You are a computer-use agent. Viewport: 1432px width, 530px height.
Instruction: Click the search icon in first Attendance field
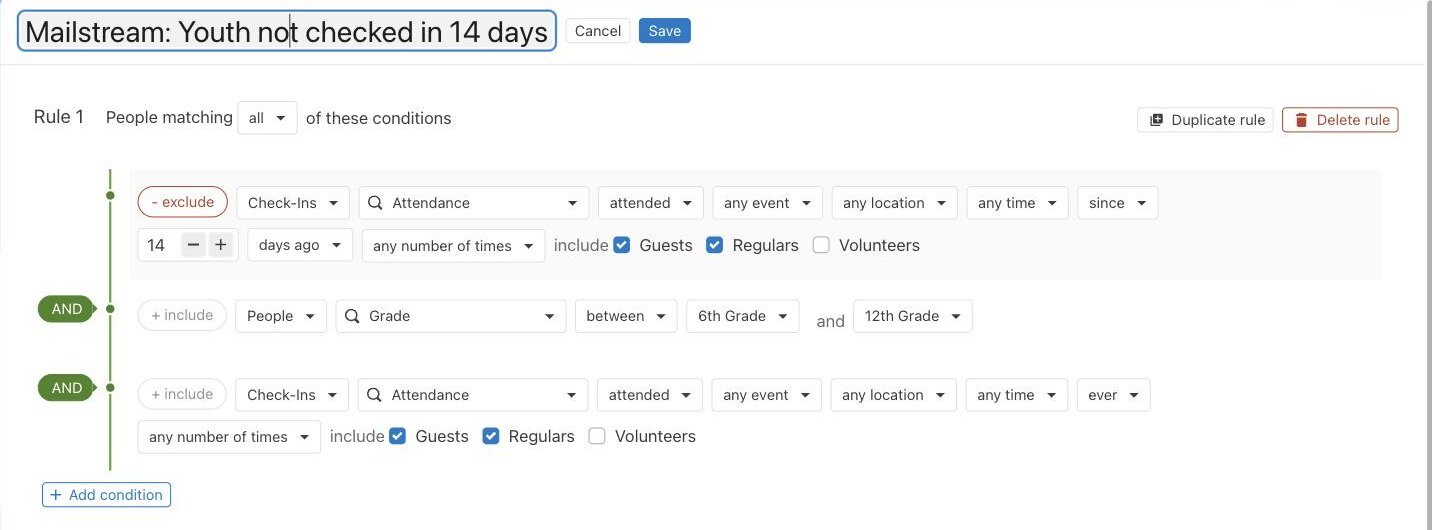(375, 203)
